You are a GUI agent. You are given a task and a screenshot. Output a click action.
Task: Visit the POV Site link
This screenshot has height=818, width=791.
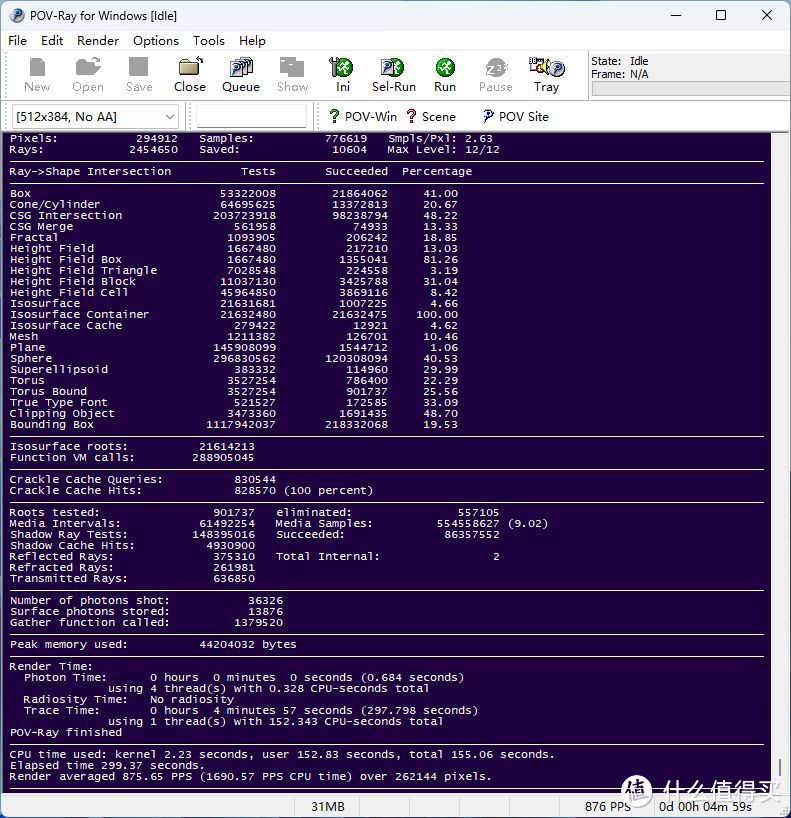pyautogui.click(x=516, y=116)
